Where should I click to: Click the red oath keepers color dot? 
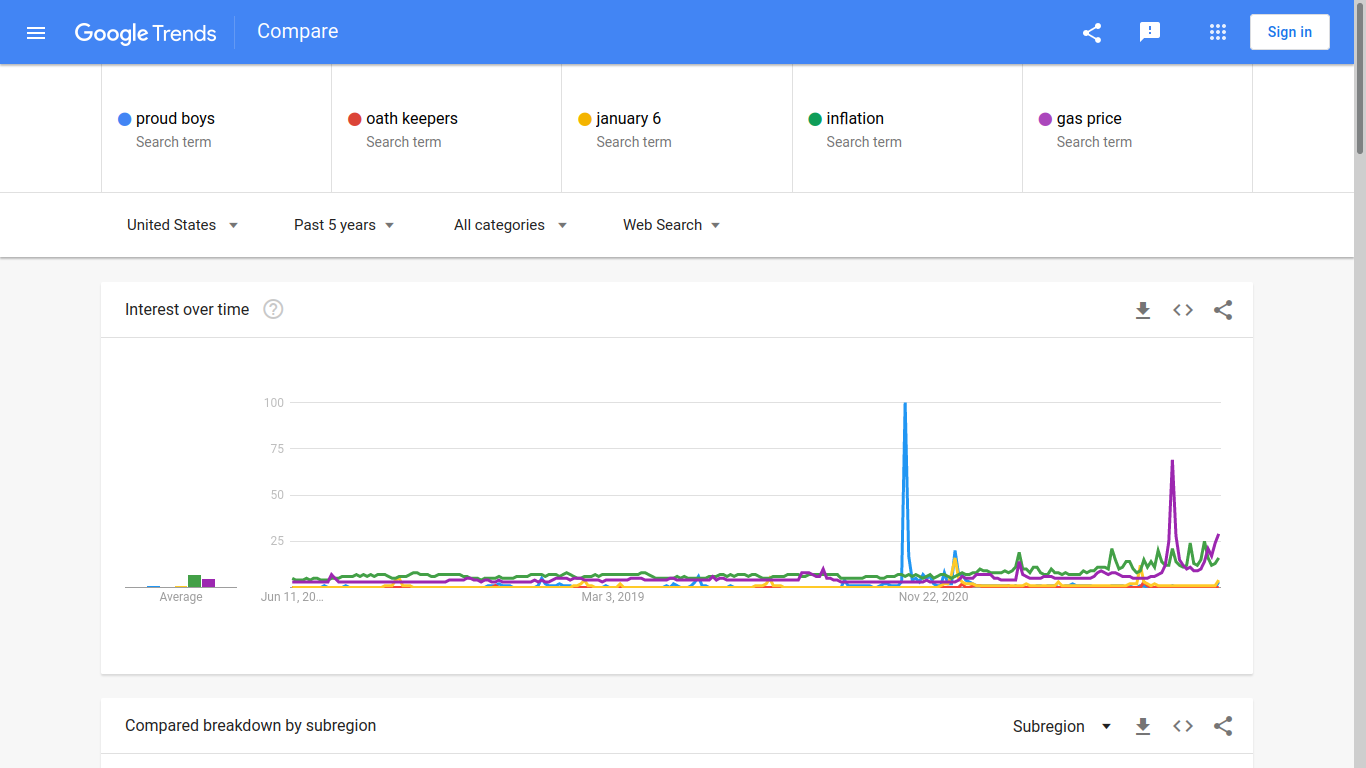click(355, 119)
